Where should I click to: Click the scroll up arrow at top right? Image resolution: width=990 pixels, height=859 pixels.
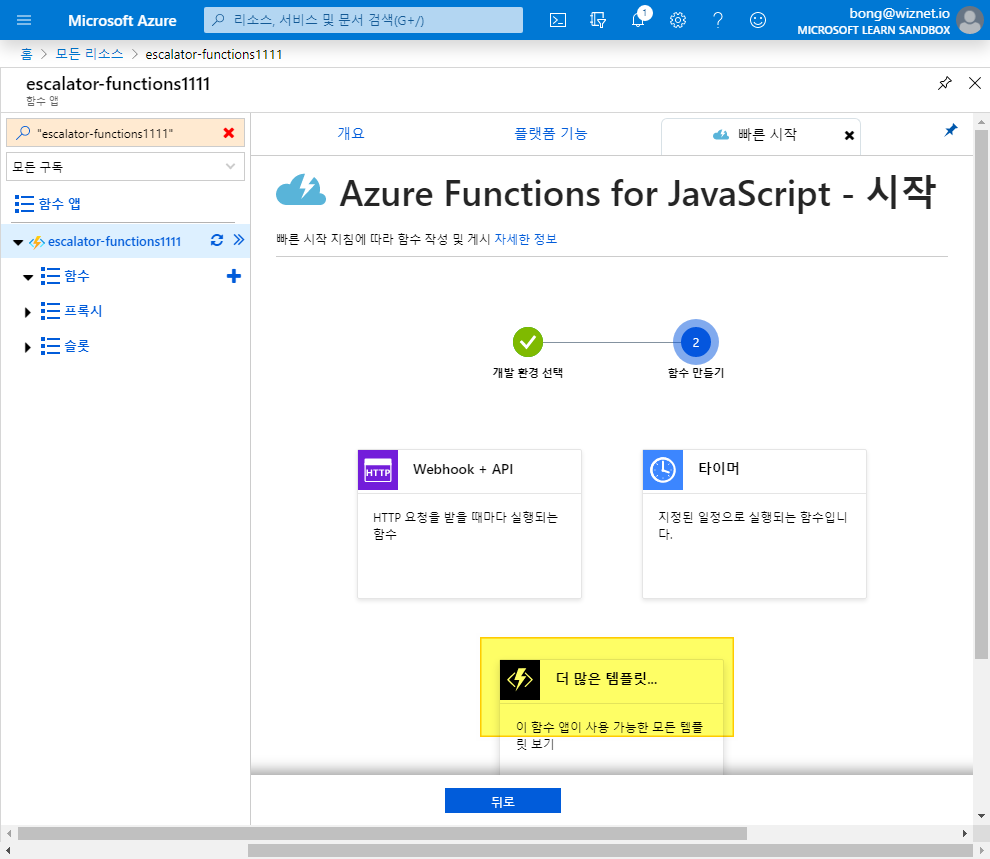981,122
